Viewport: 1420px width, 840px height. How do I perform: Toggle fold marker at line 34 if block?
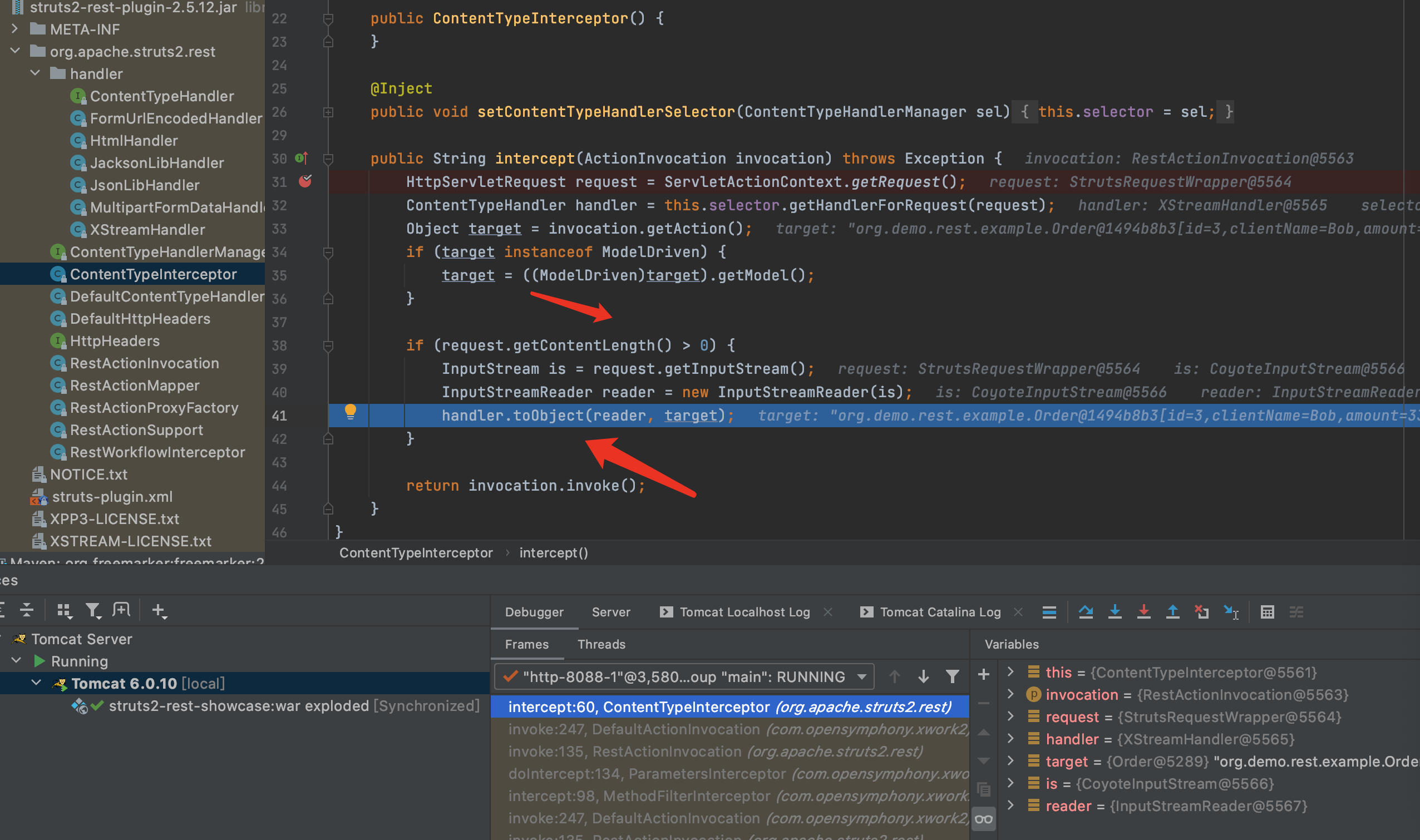click(x=328, y=252)
